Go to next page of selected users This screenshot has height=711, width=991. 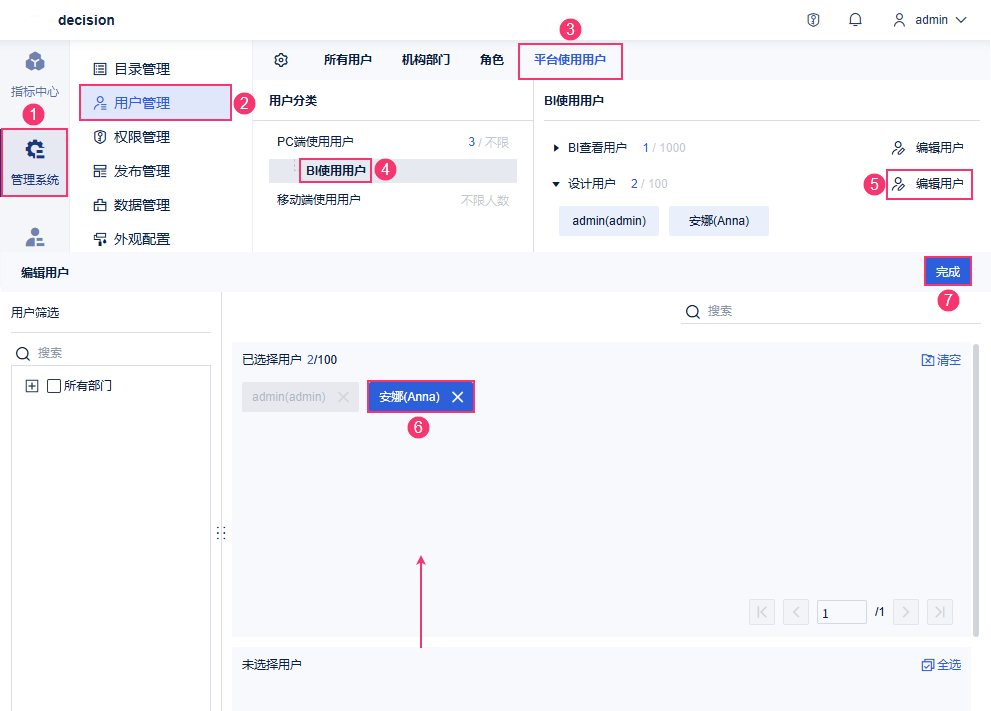coord(906,612)
